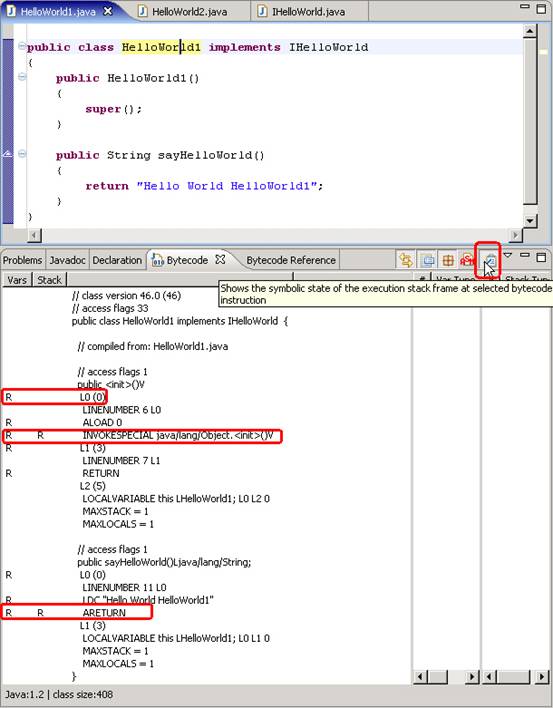Click the editor horizontal scrollbar right arrow

point(516,235)
